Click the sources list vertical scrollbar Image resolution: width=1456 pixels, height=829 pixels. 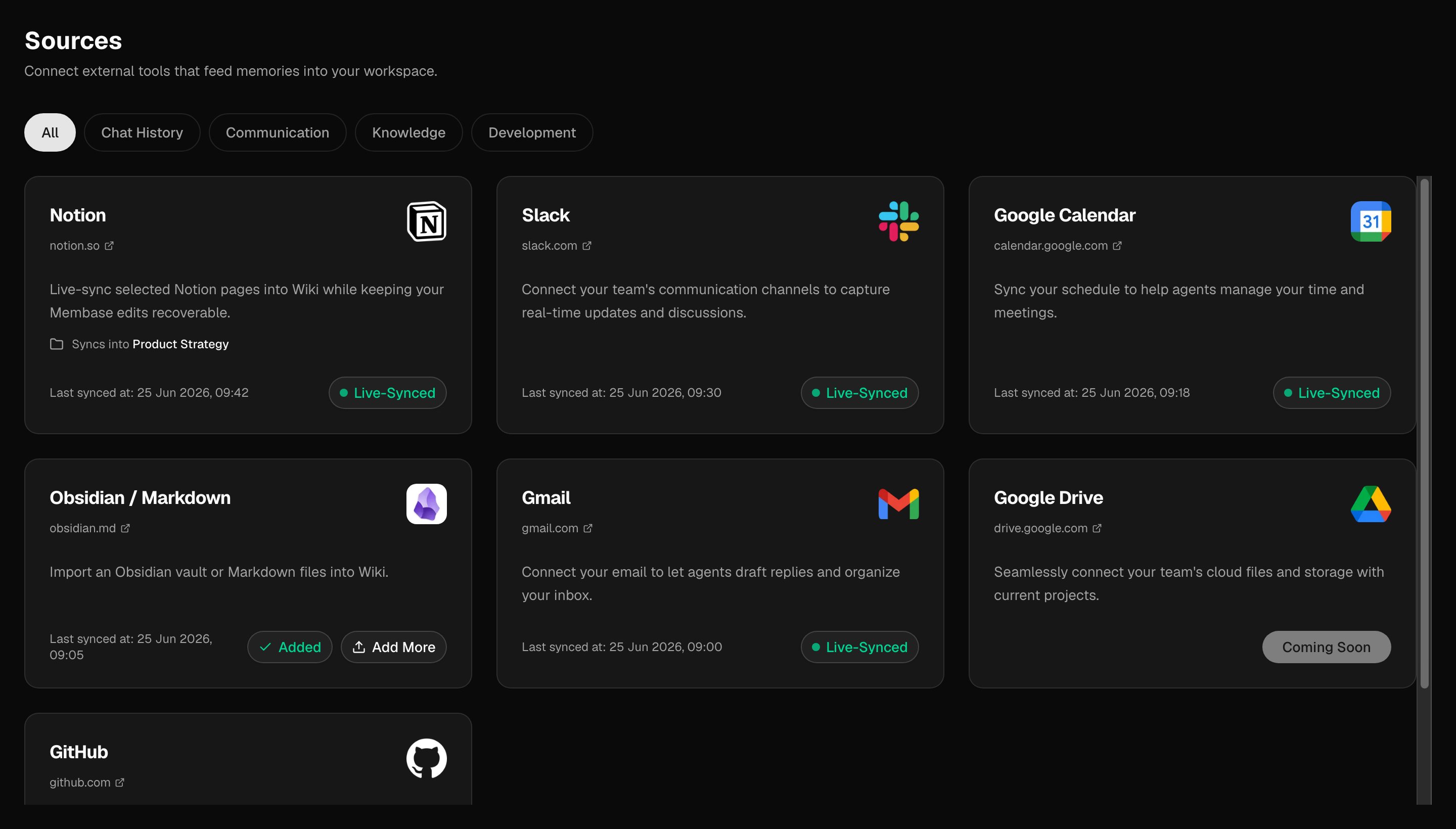[x=1424, y=433]
